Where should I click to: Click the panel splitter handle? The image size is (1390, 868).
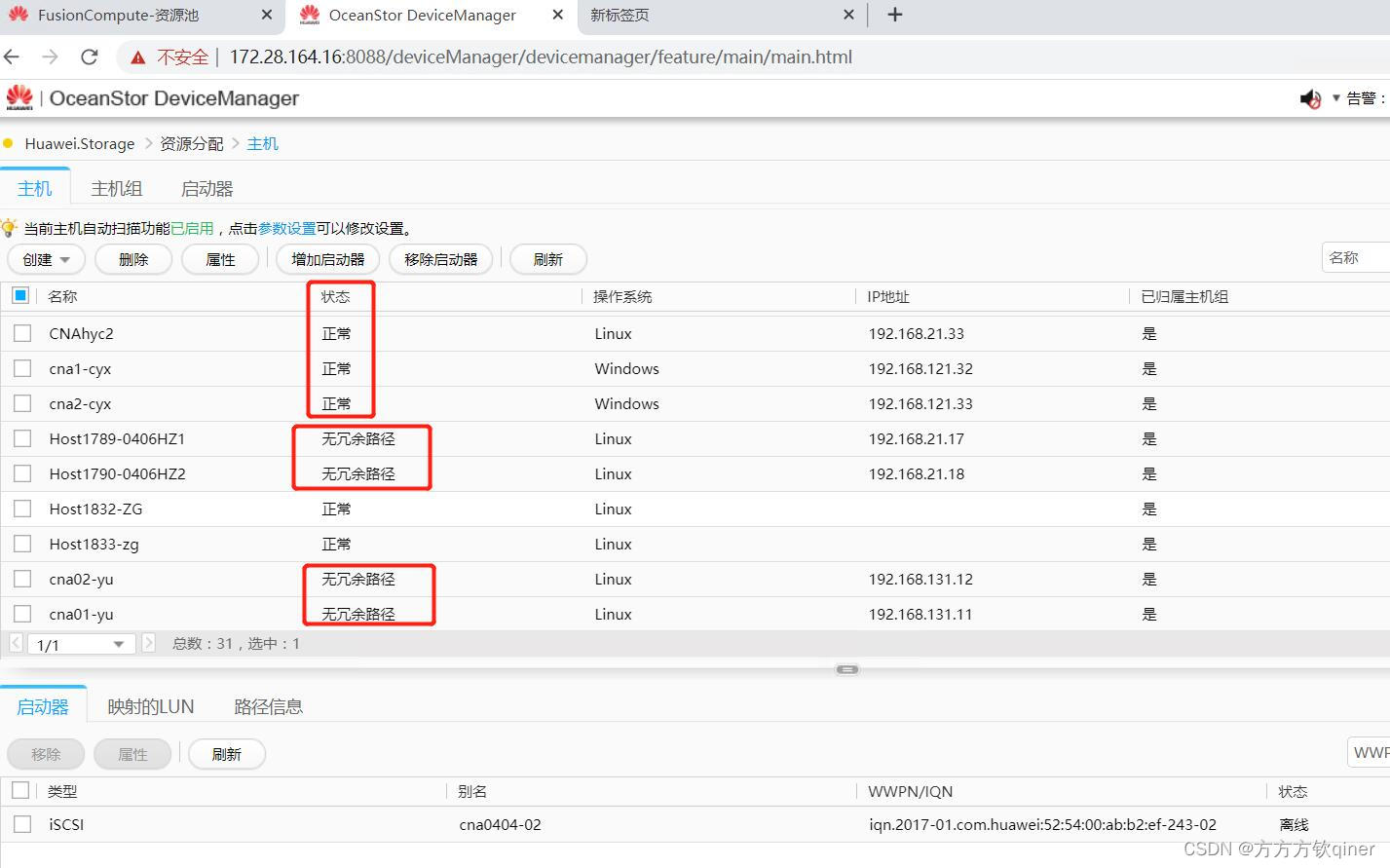847,669
